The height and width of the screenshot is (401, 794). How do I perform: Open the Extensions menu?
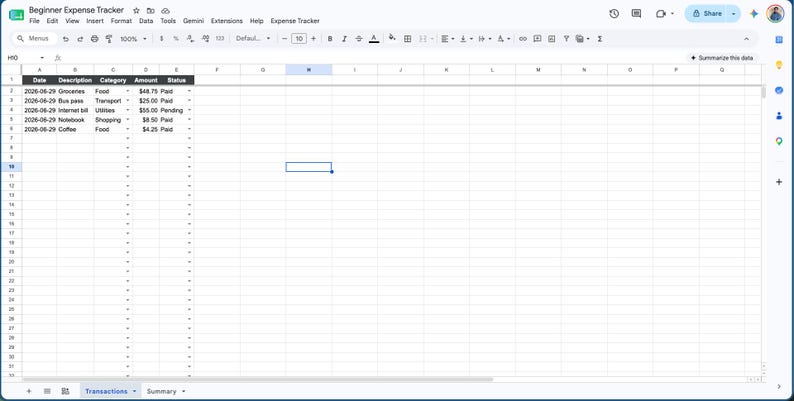(227, 21)
